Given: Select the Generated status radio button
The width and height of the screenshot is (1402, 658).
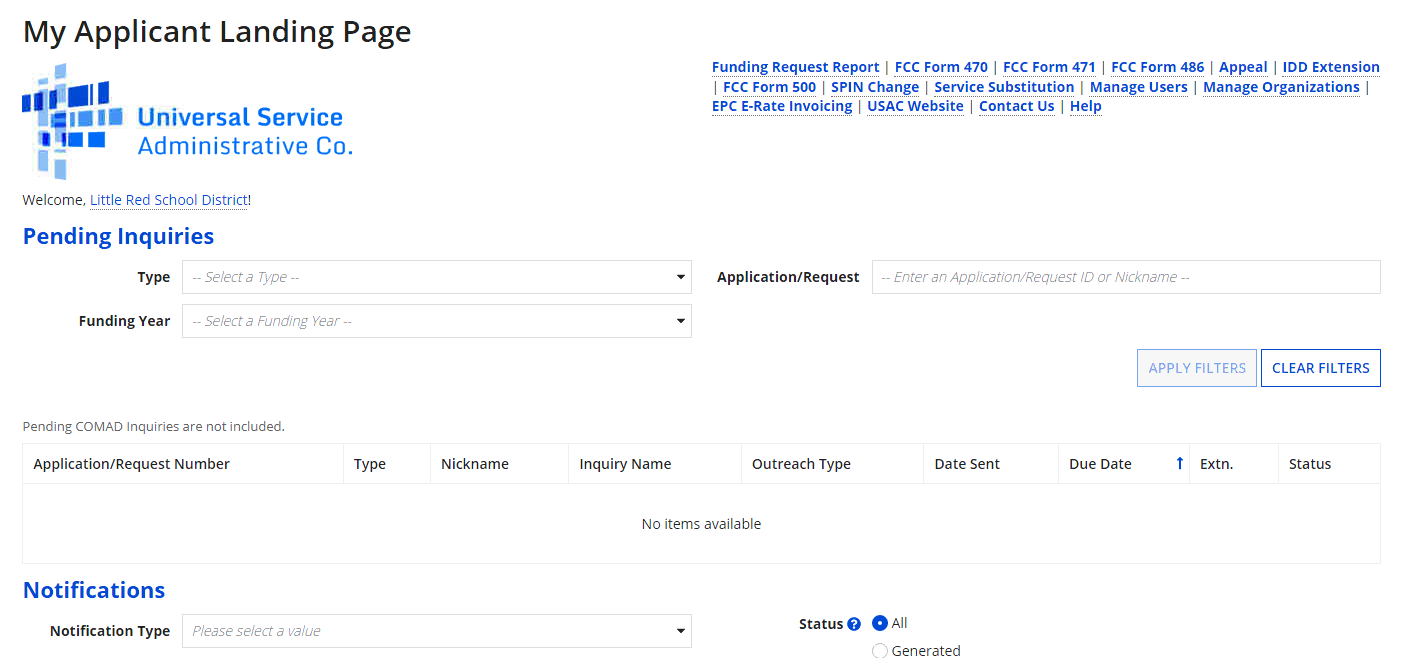Looking at the screenshot, I should pyautogui.click(x=880, y=651).
